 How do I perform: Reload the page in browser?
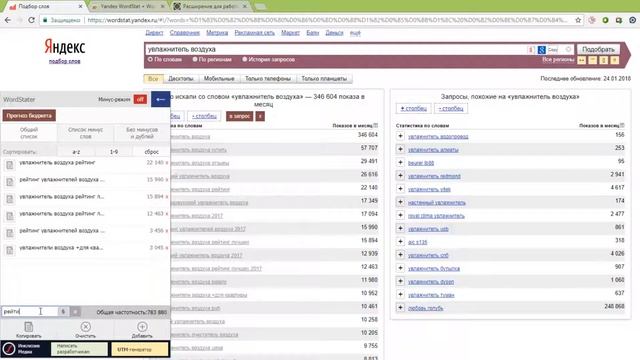point(31,20)
